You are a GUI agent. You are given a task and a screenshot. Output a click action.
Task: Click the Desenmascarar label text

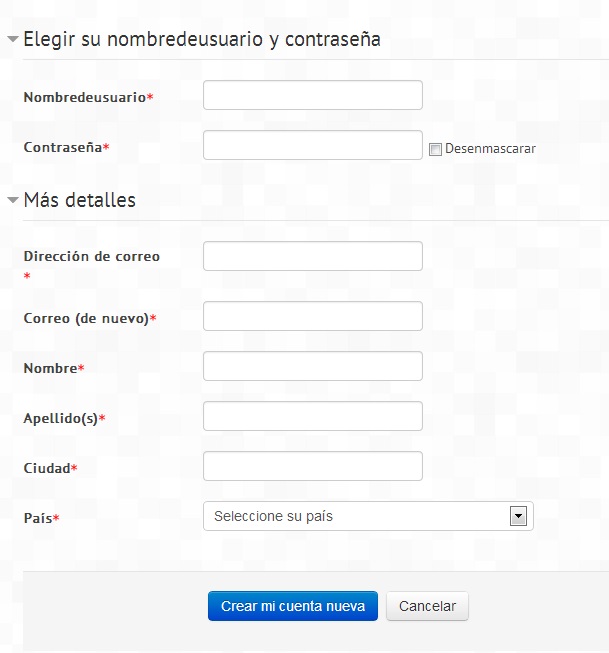pyautogui.click(x=490, y=149)
